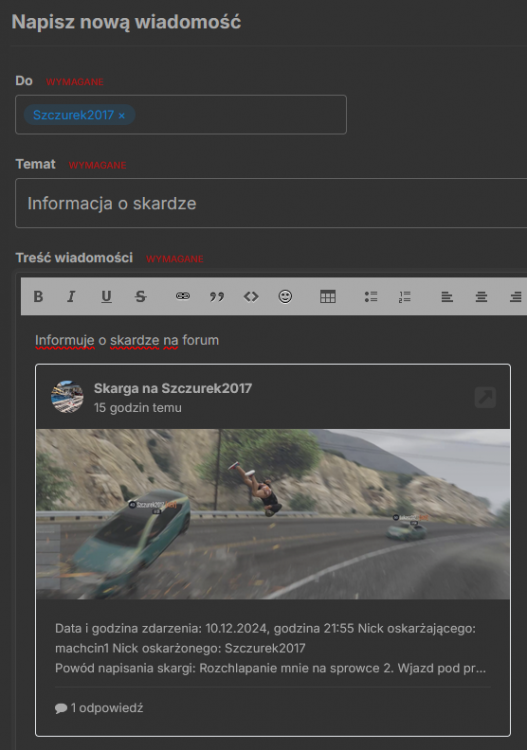The width and height of the screenshot is (527, 750).
Task: Open the emoji picker
Action: (285, 297)
